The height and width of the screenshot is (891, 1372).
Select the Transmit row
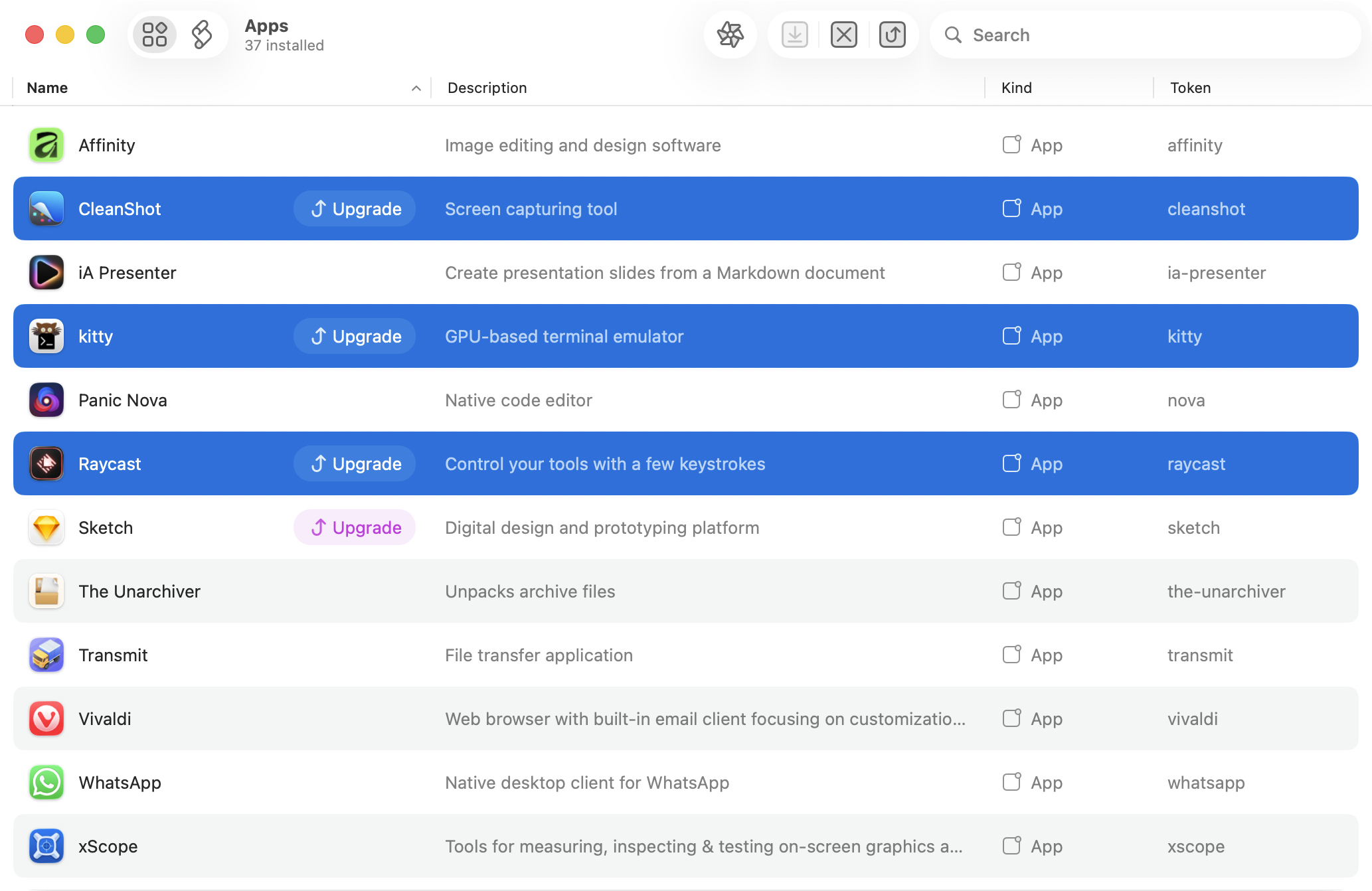[685, 655]
